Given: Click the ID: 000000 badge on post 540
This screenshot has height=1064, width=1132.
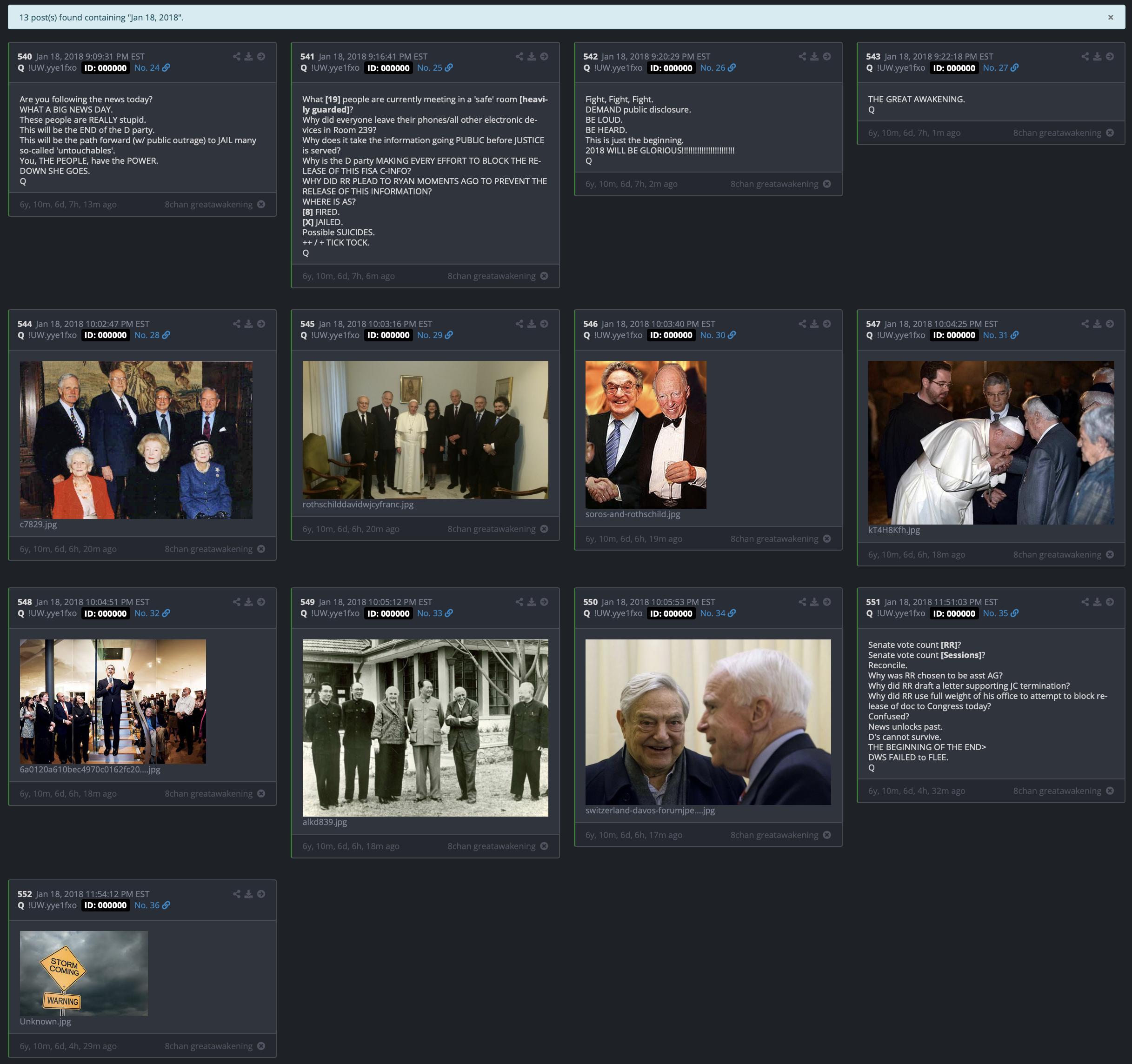Looking at the screenshot, I should [106, 68].
